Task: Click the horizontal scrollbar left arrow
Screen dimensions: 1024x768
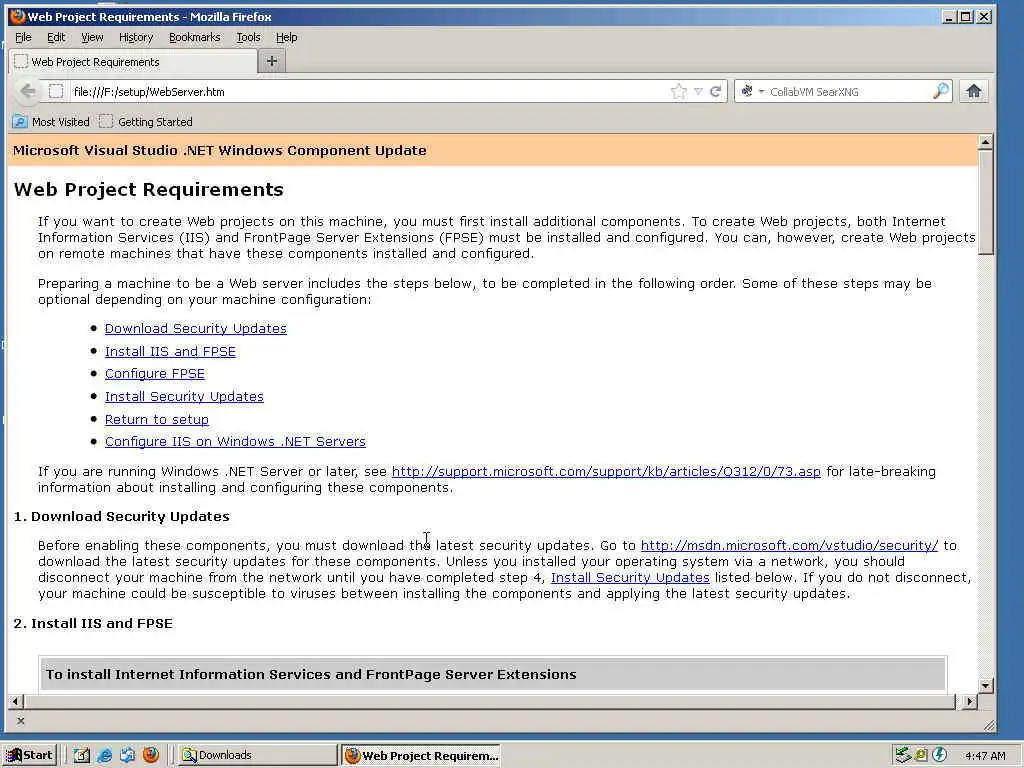Action: [x=16, y=701]
